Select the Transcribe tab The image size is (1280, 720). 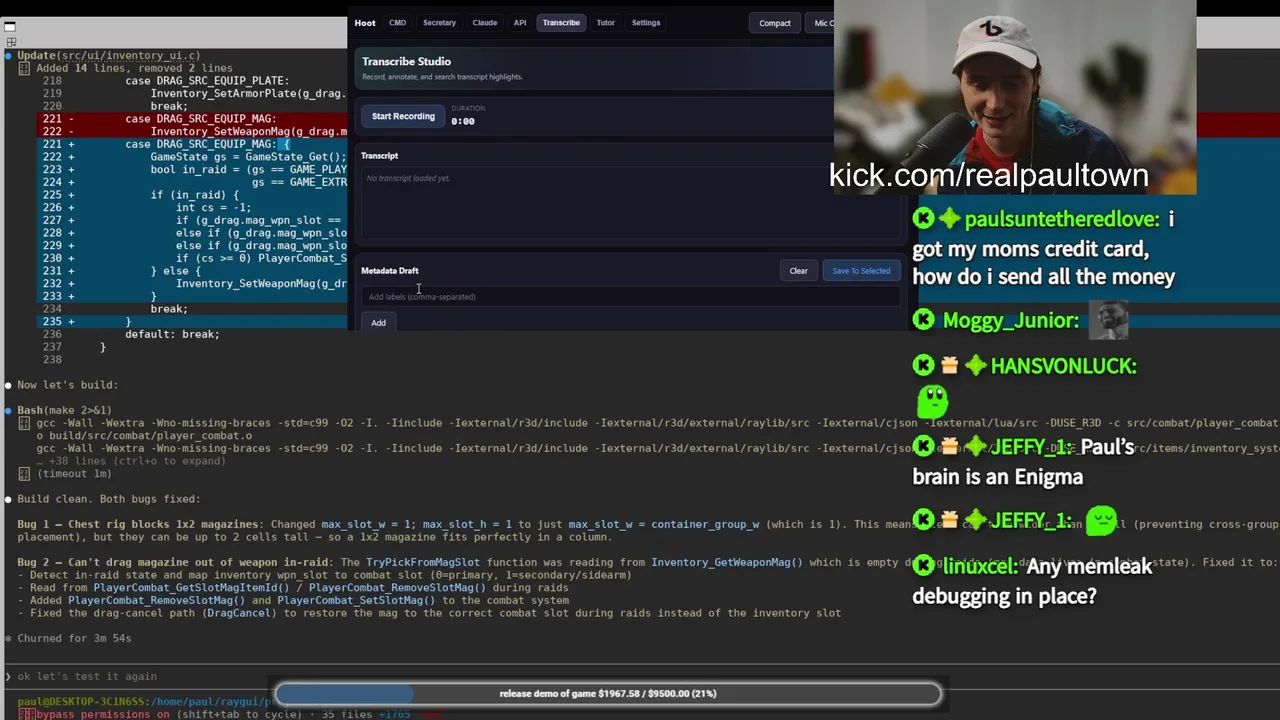(x=561, y=22)
